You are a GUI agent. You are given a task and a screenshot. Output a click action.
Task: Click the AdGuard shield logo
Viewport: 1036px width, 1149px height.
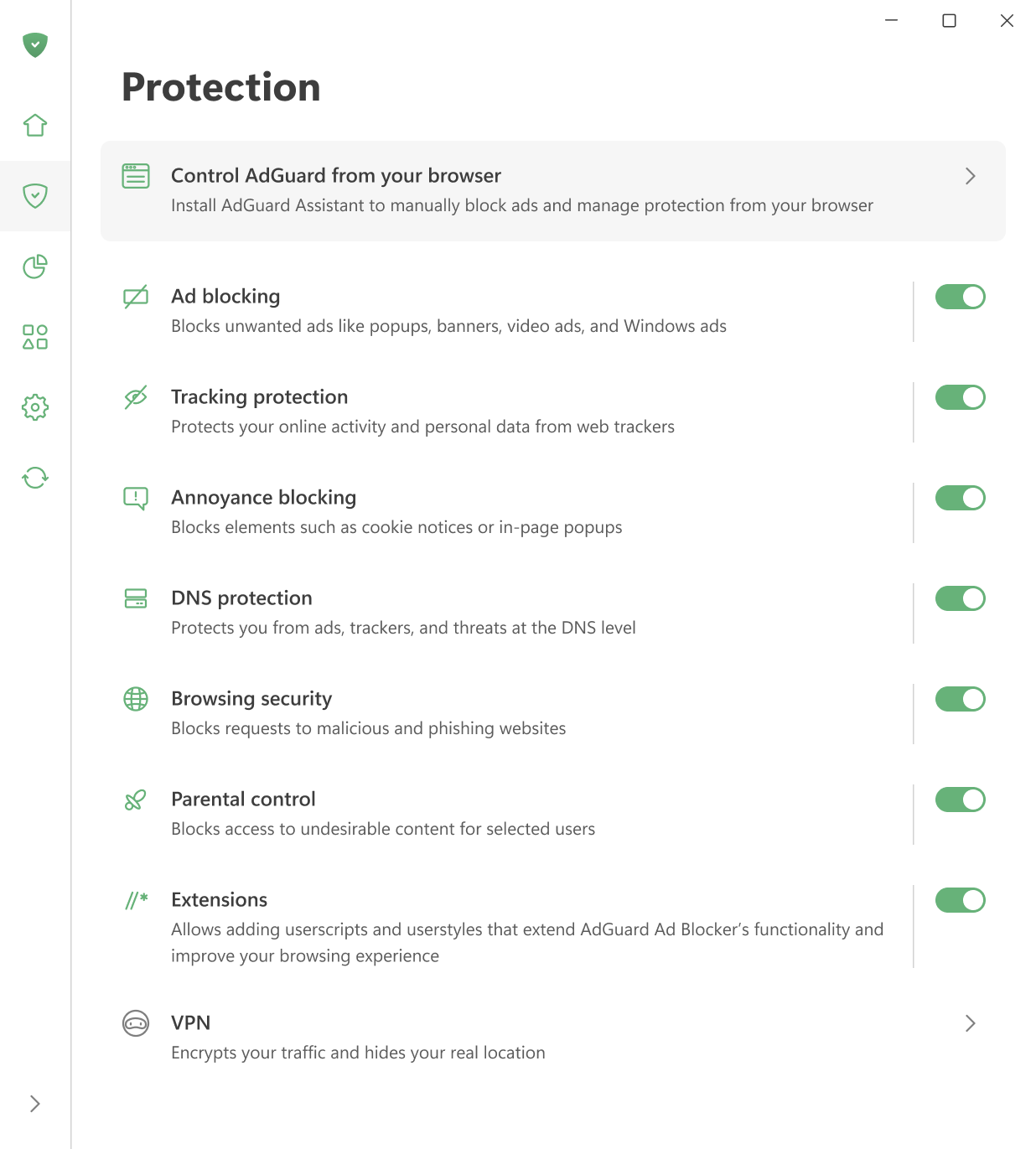pos(34,46)
